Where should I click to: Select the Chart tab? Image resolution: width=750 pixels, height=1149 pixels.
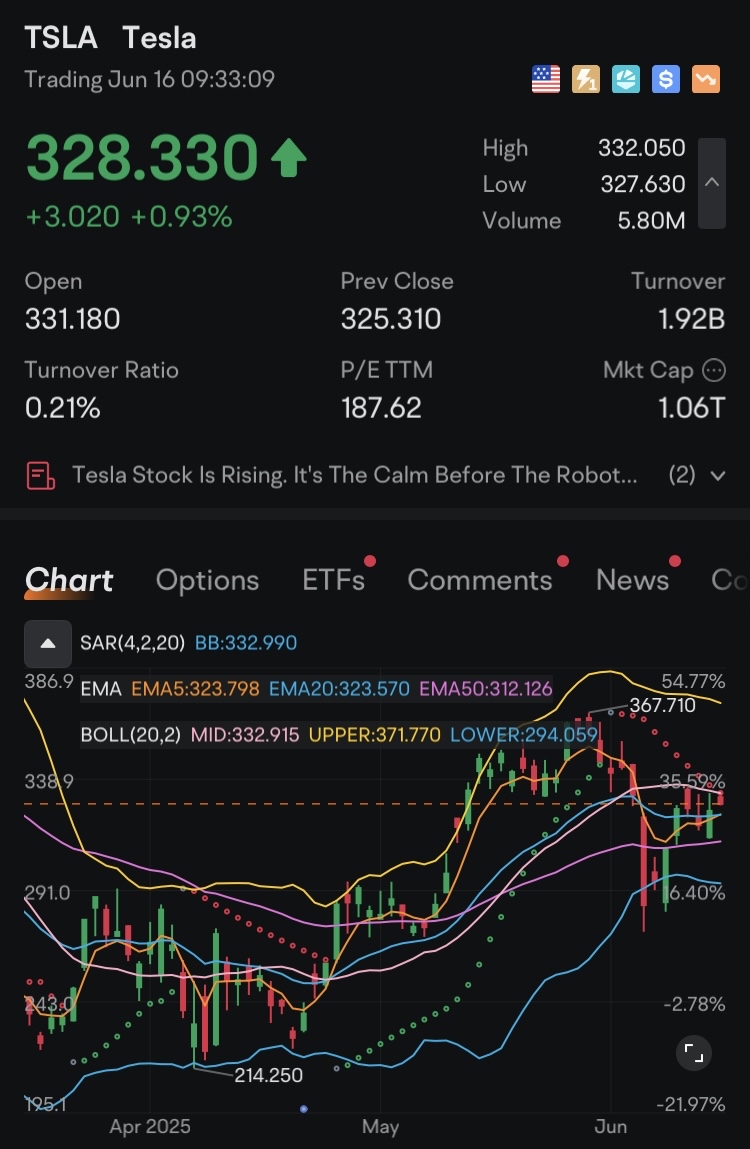coord(69,580)
